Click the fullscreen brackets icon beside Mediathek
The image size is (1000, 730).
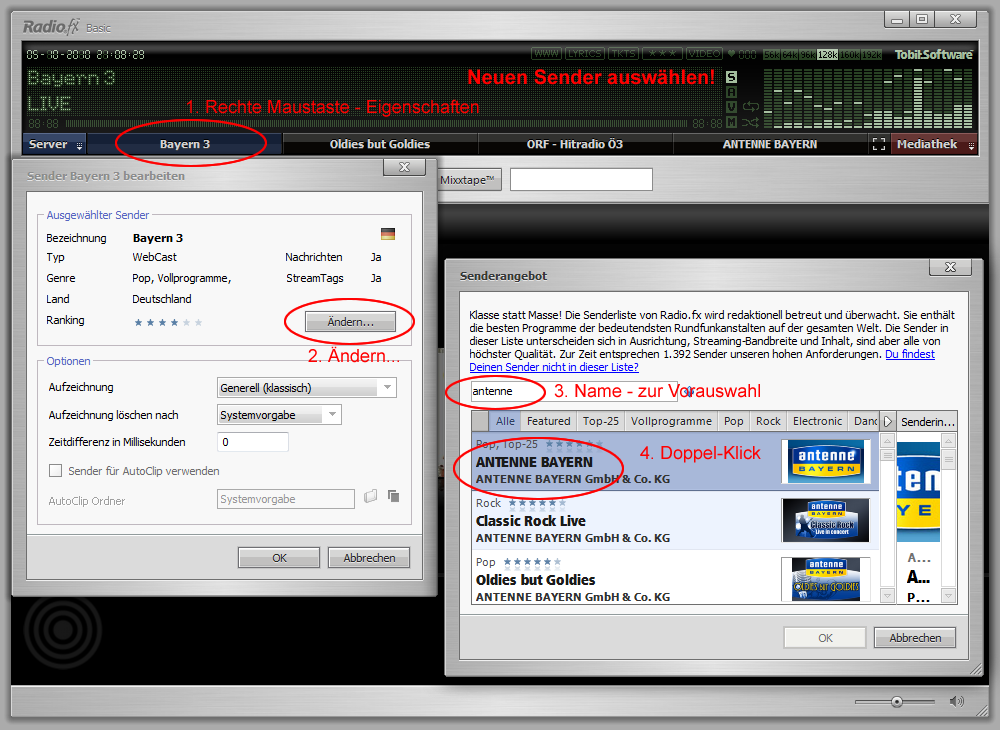(879, 144)
